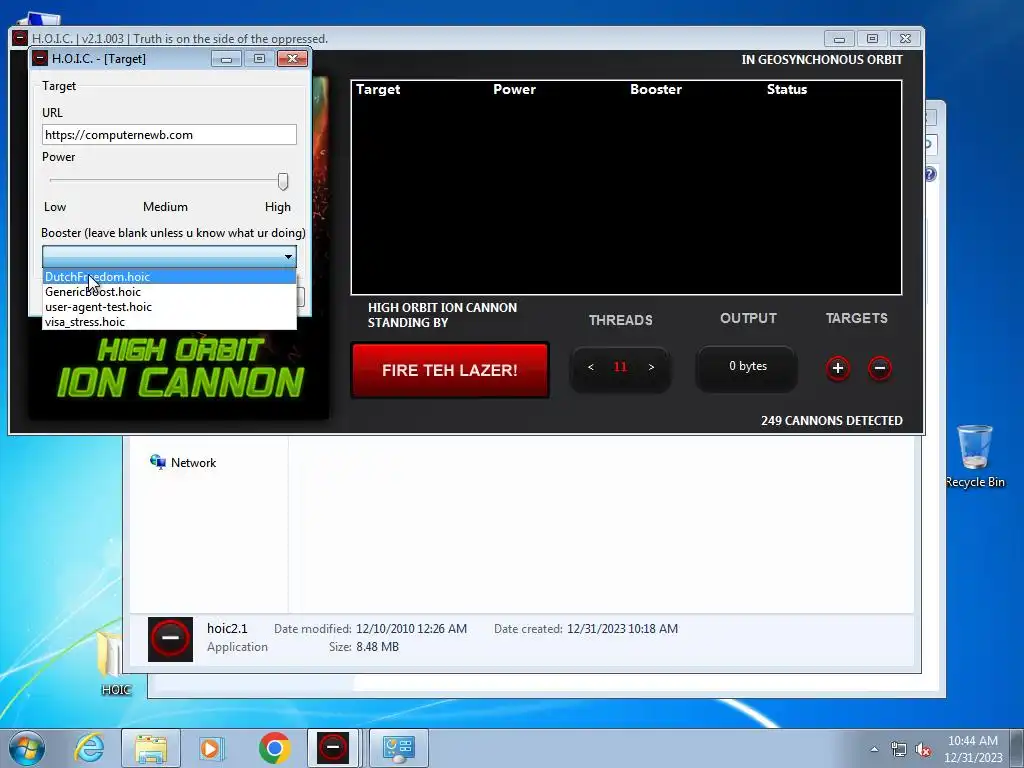
Task: Click the 0 bytes output display
Action: pos(748,366)
